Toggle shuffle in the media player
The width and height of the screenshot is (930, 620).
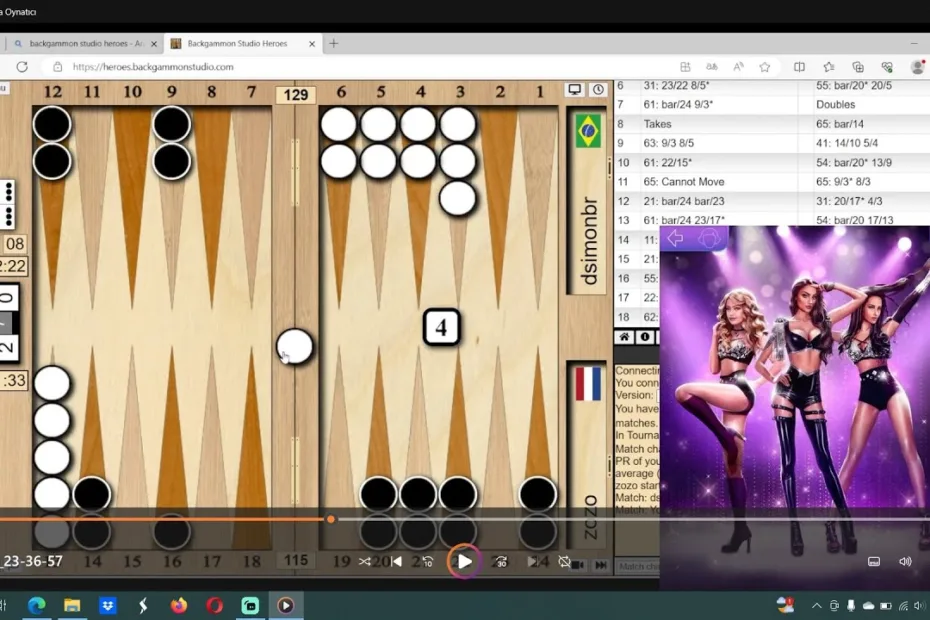click(365, 562)
